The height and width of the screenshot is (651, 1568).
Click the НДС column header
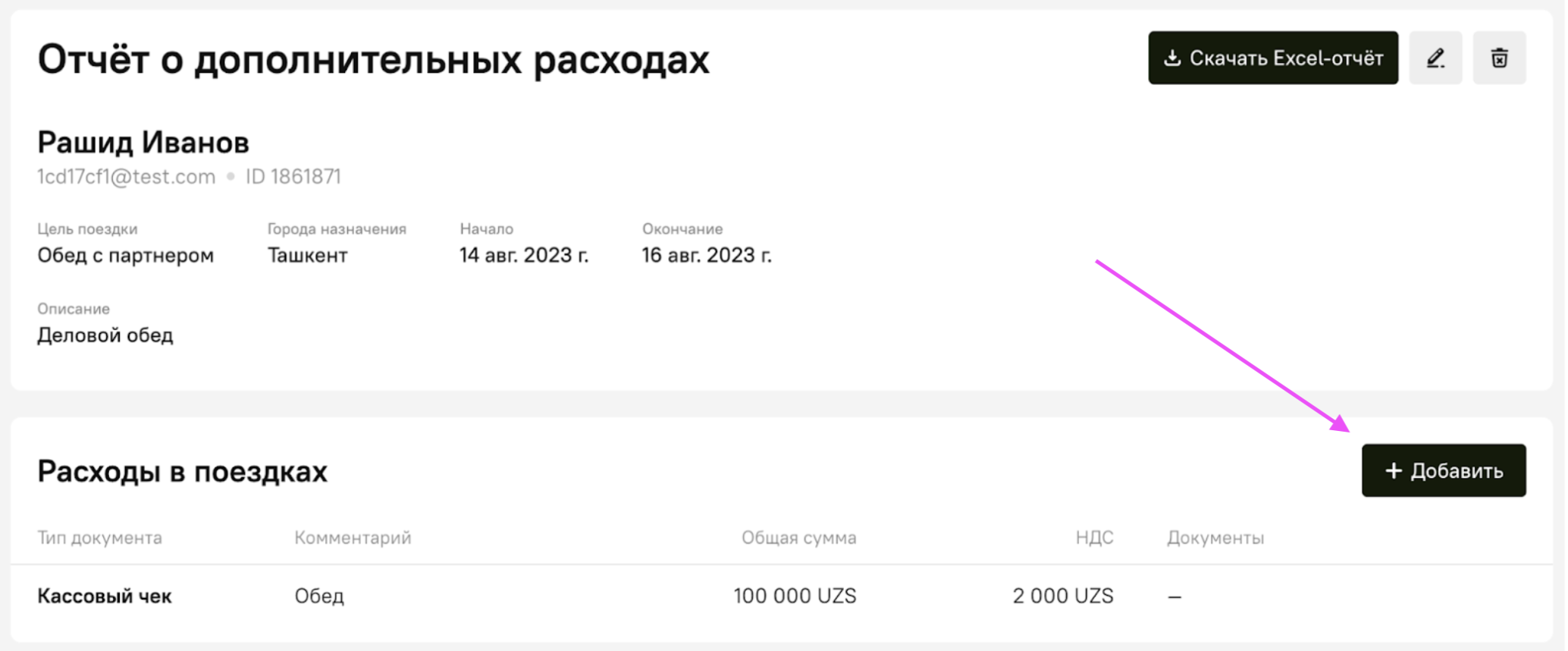(x=1094, y=538)
